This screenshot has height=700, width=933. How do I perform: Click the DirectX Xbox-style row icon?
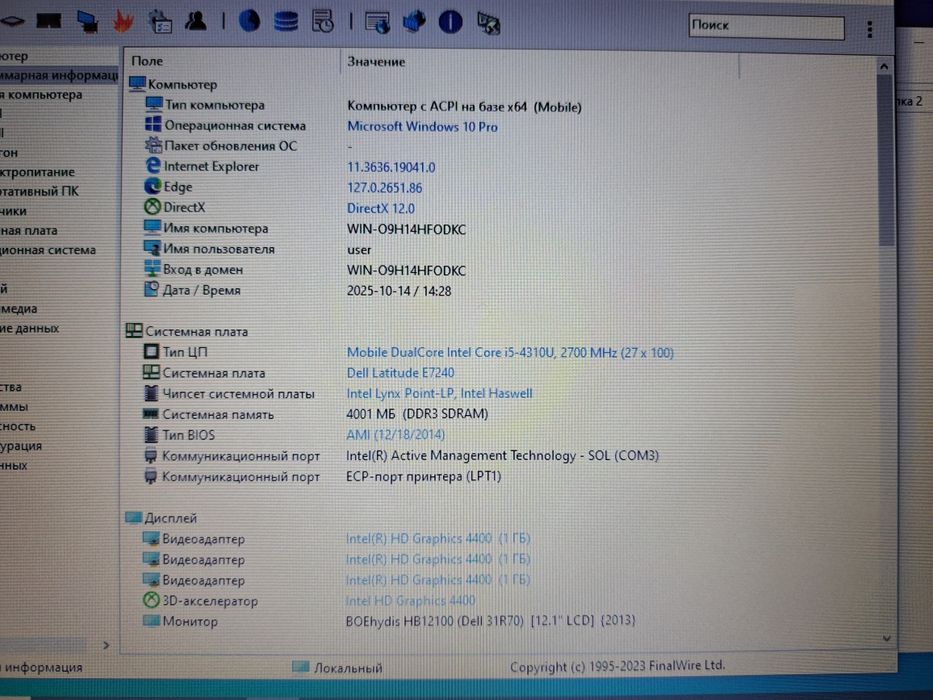pyautogui.click(x=153, y=207)
